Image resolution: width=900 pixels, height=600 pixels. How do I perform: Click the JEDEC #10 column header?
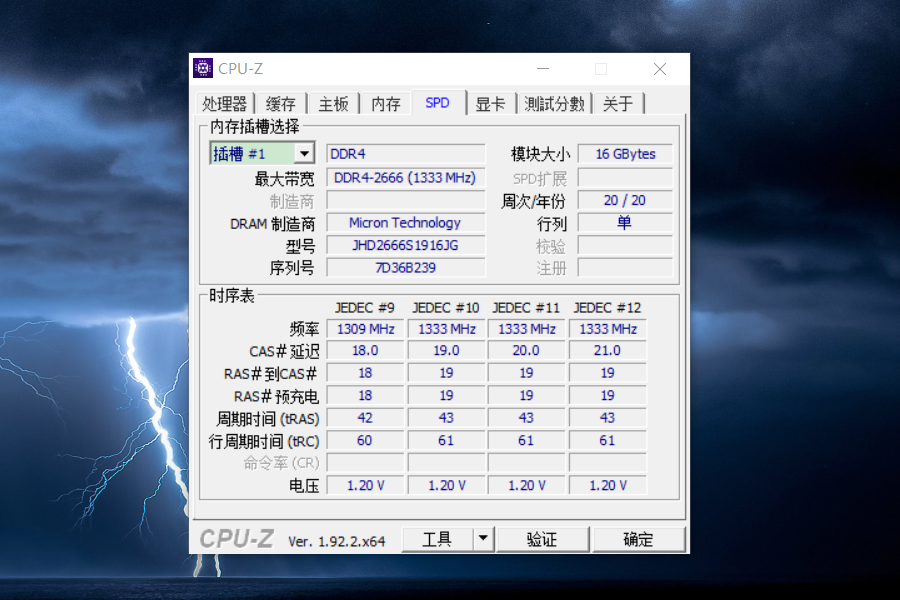tap(445, 308)
